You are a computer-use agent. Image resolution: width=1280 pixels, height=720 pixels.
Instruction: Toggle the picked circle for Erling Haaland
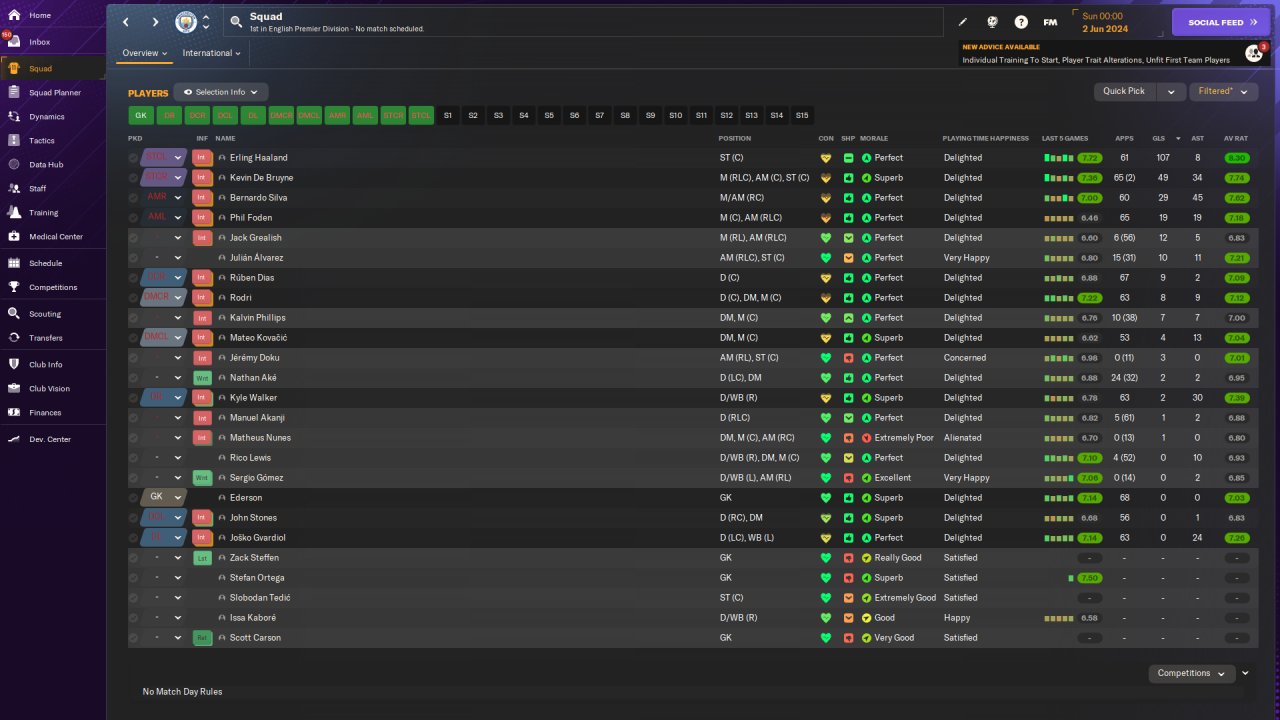coord(134,158)
